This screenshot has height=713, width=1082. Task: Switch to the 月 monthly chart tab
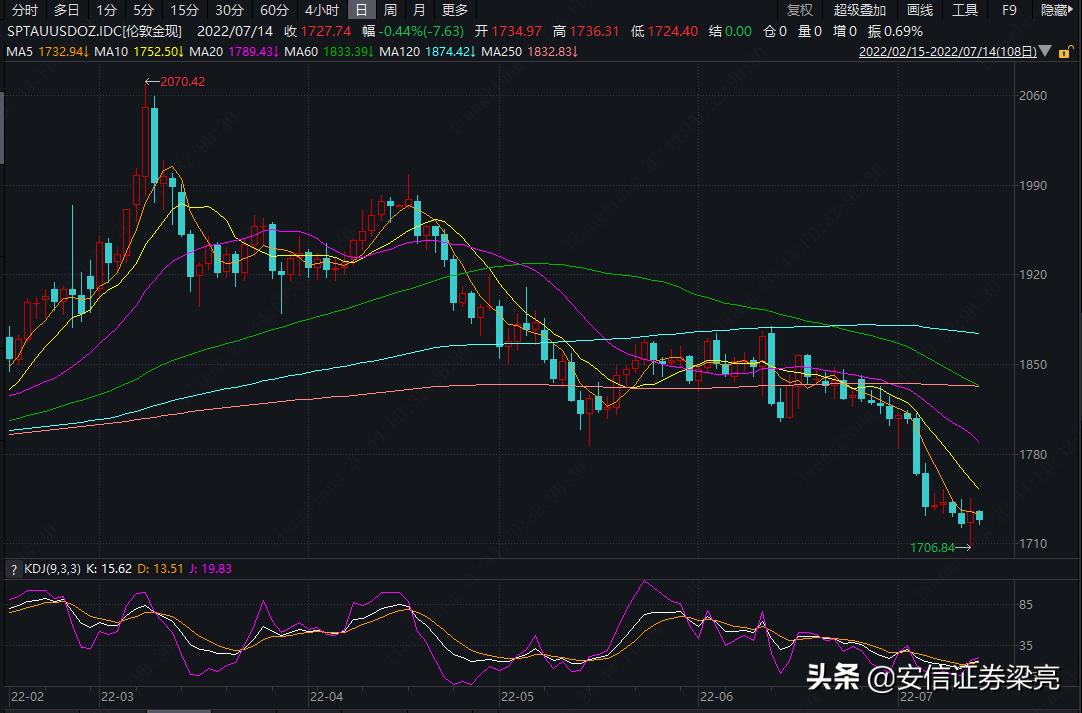click(x=419, y=10)
